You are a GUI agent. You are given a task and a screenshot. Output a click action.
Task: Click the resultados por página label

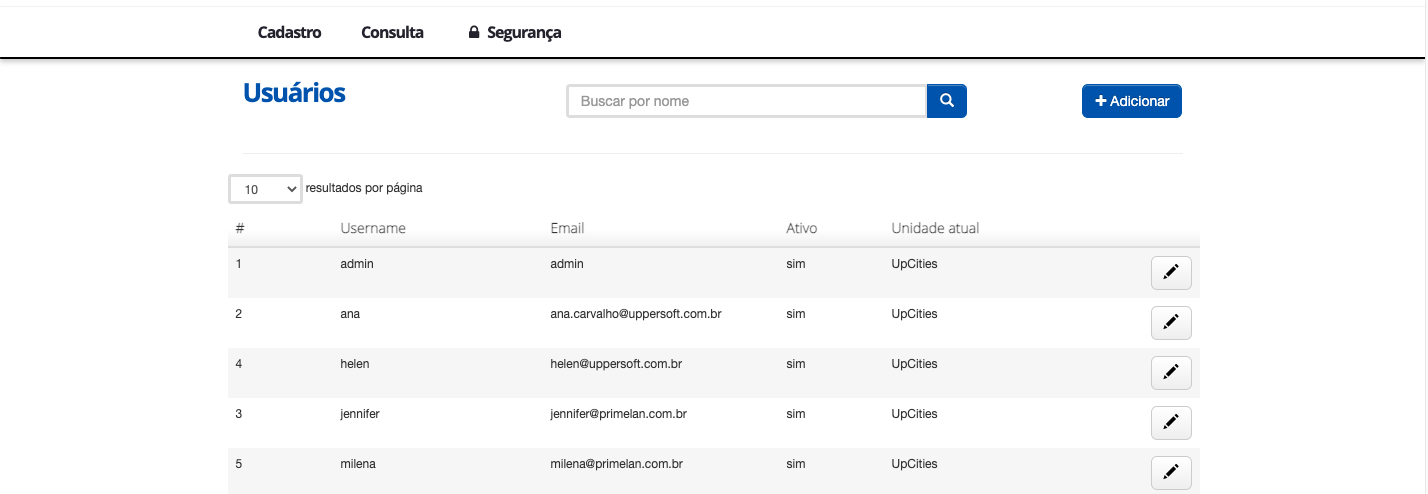point(364,188)
